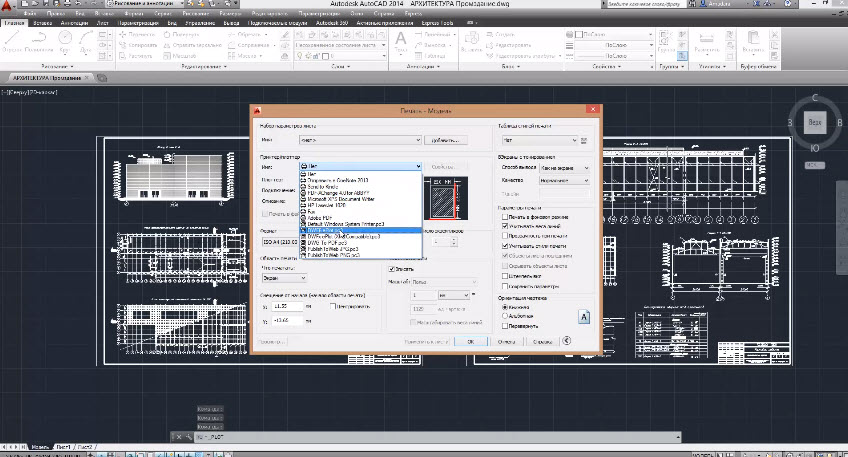
Task: Click the paper orientation preview icon
Action: (583, 316)
